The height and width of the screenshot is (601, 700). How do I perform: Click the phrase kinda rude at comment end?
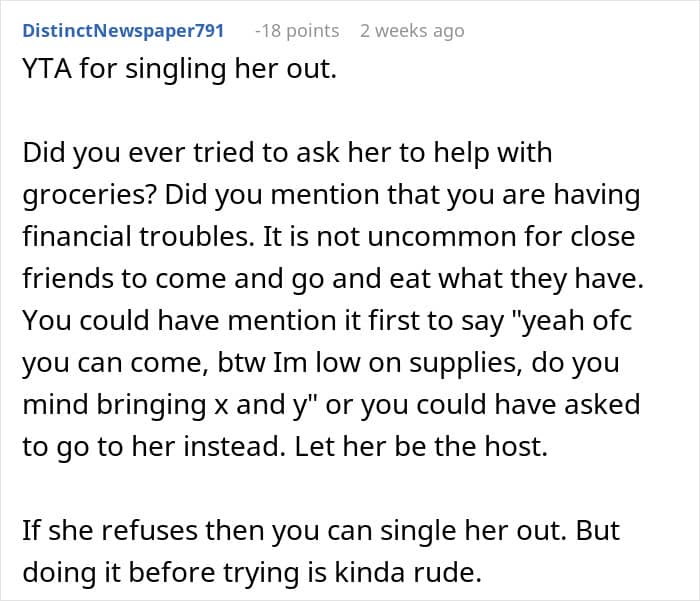click(x=408, y=572)
